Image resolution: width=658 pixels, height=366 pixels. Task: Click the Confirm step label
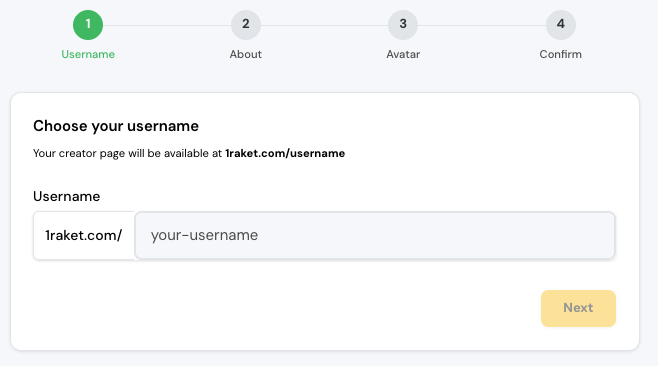click(x=561, y=54)
